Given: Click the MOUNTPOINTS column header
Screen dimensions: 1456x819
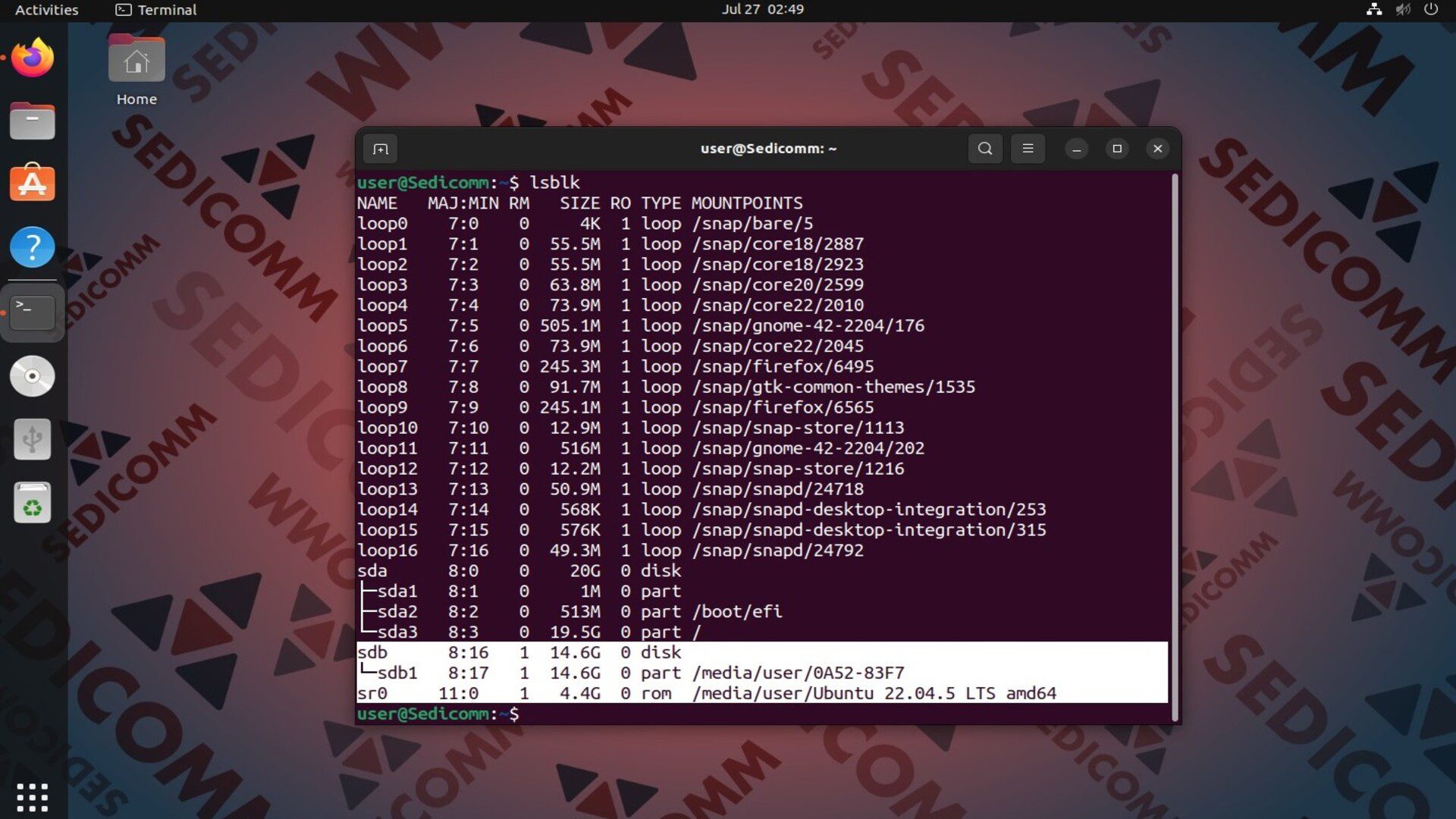Looking at the screenshot, I should coord(747,203).
